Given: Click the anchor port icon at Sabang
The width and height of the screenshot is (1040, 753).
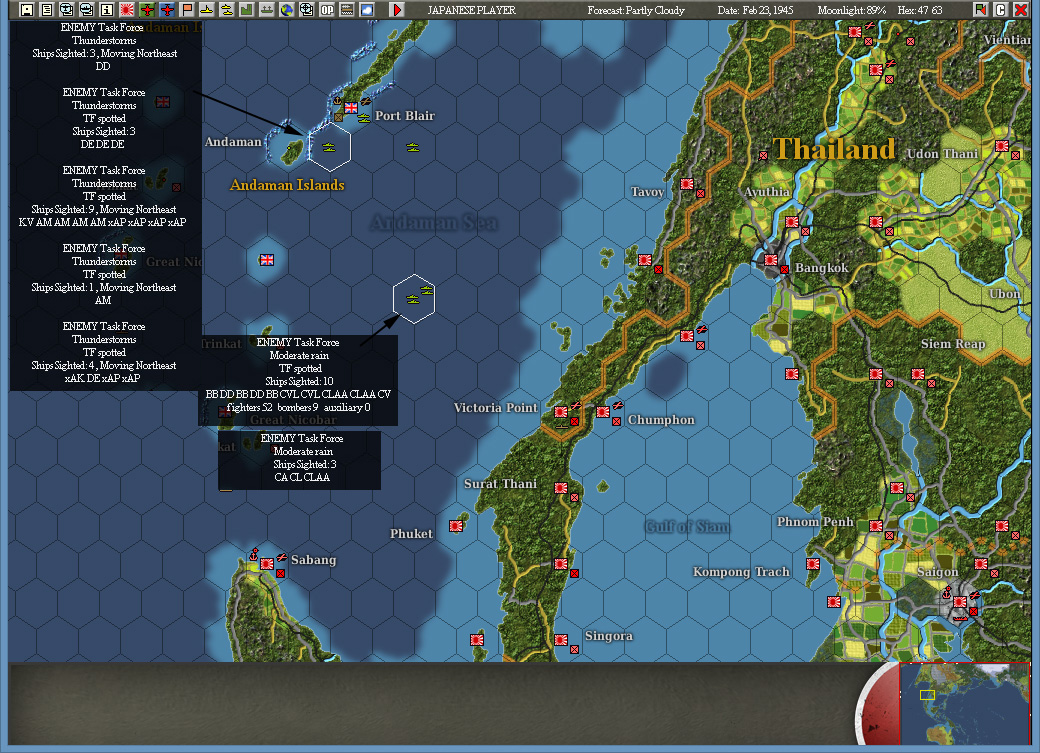Looking at the screenshot, I should click(x=253, y=553).
